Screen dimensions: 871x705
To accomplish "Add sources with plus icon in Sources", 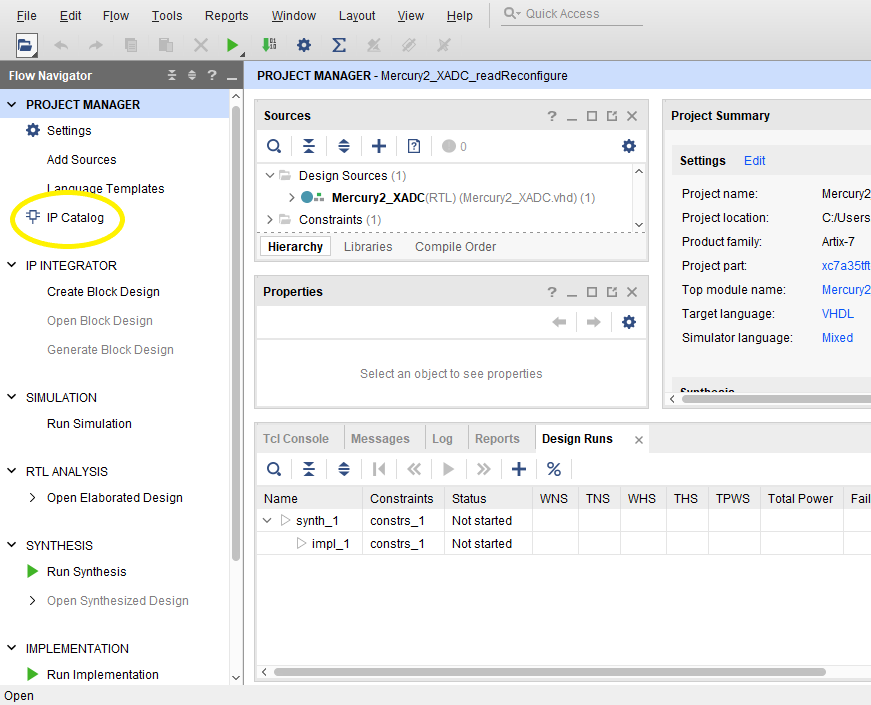I will (x=379, y=146).
